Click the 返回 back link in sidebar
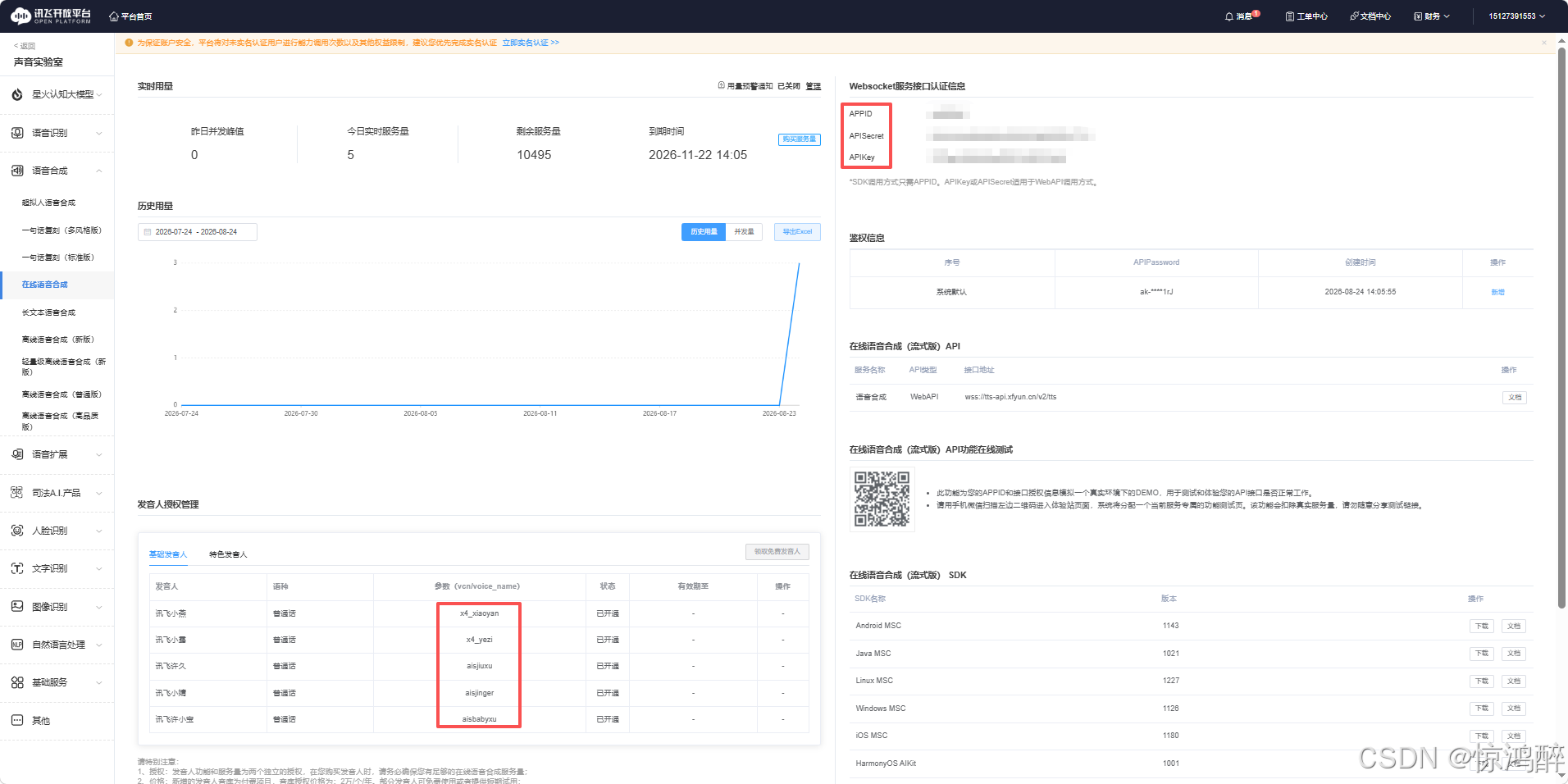Viewport: 1568px width, 784px height. 25,46
